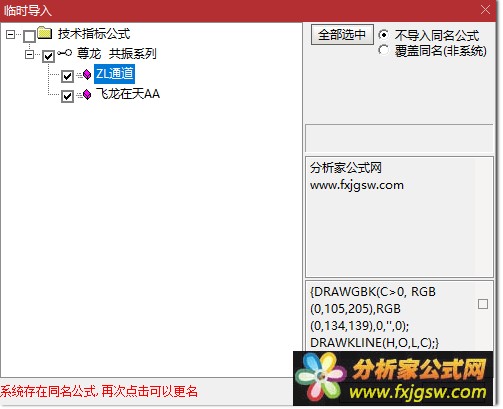Click the key icon beside 尊龙 共振系列
Image resolution: width=503 pixels, height=409 pixels.
[x=64, y=53]
